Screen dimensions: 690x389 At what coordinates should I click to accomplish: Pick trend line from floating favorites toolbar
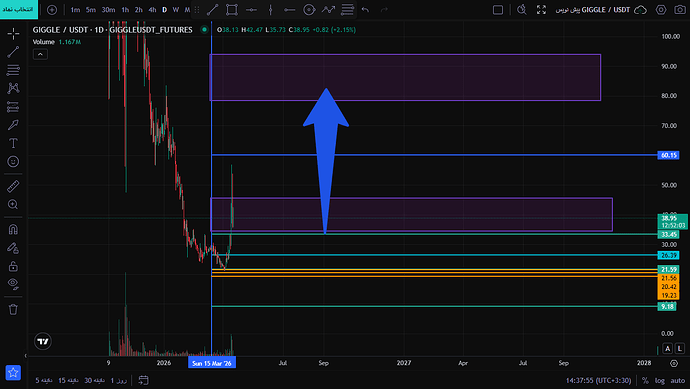pyautogui.click(x=213, y=10)
